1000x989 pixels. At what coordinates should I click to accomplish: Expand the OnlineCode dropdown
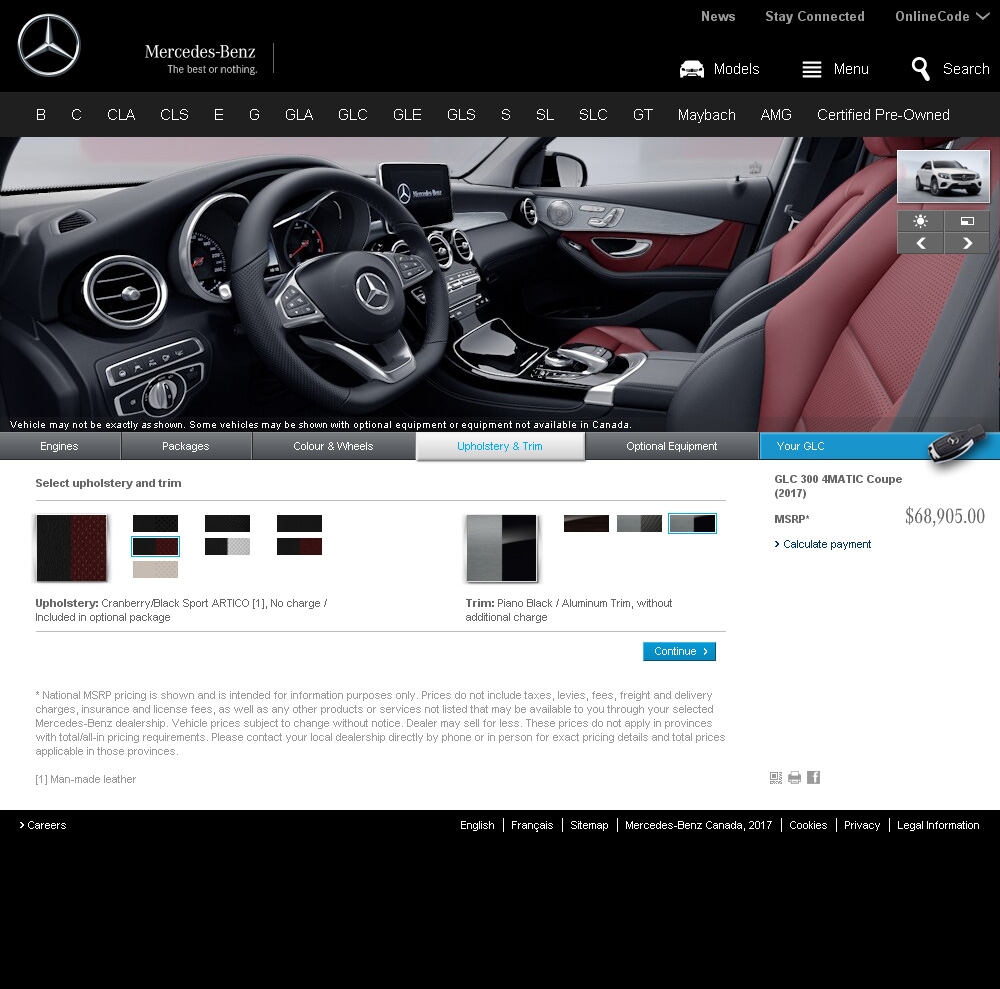point(942,17)
